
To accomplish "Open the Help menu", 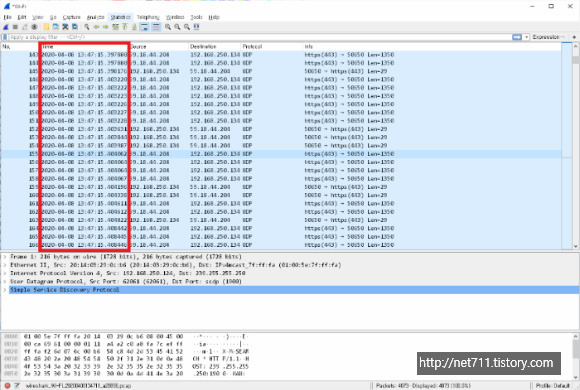I will [x=214, y=17].
